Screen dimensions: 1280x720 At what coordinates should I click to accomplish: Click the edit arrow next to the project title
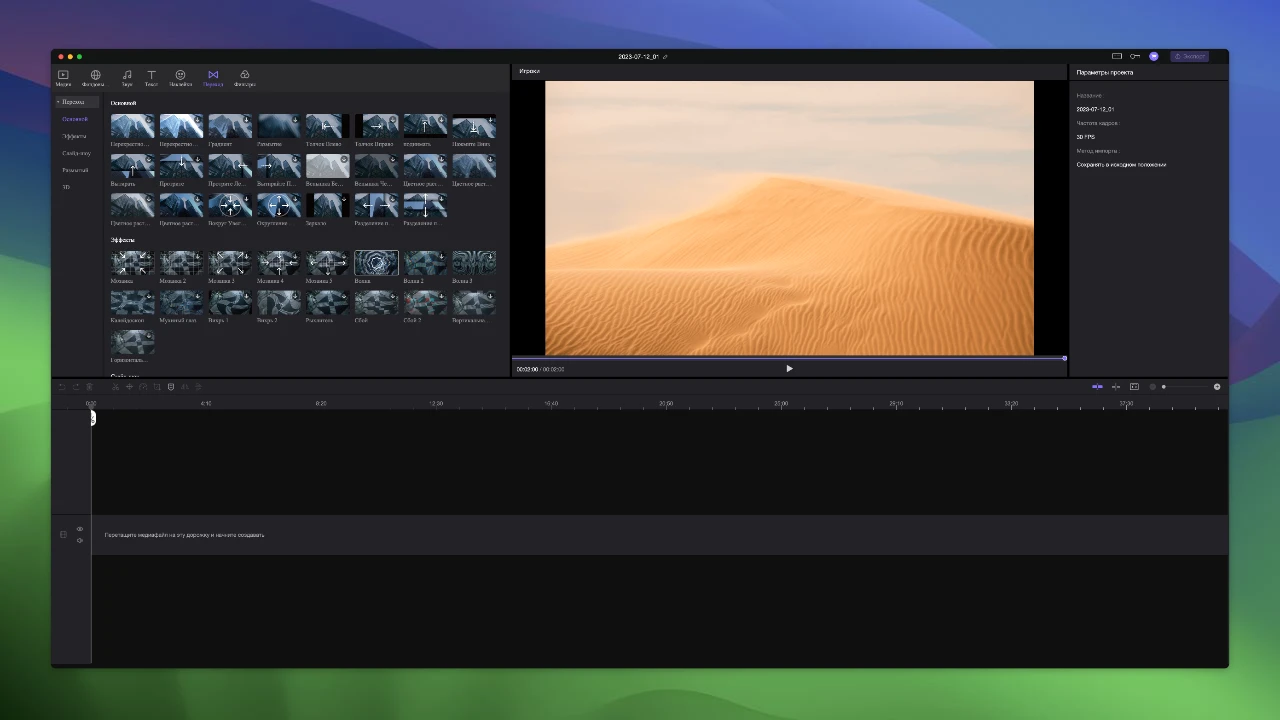coord(665,57)
